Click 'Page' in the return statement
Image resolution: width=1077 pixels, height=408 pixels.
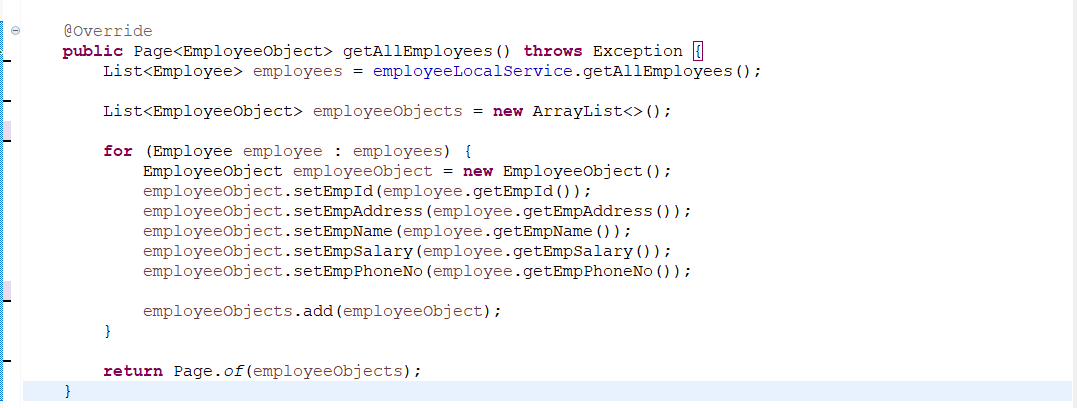(x=193, y=371)
